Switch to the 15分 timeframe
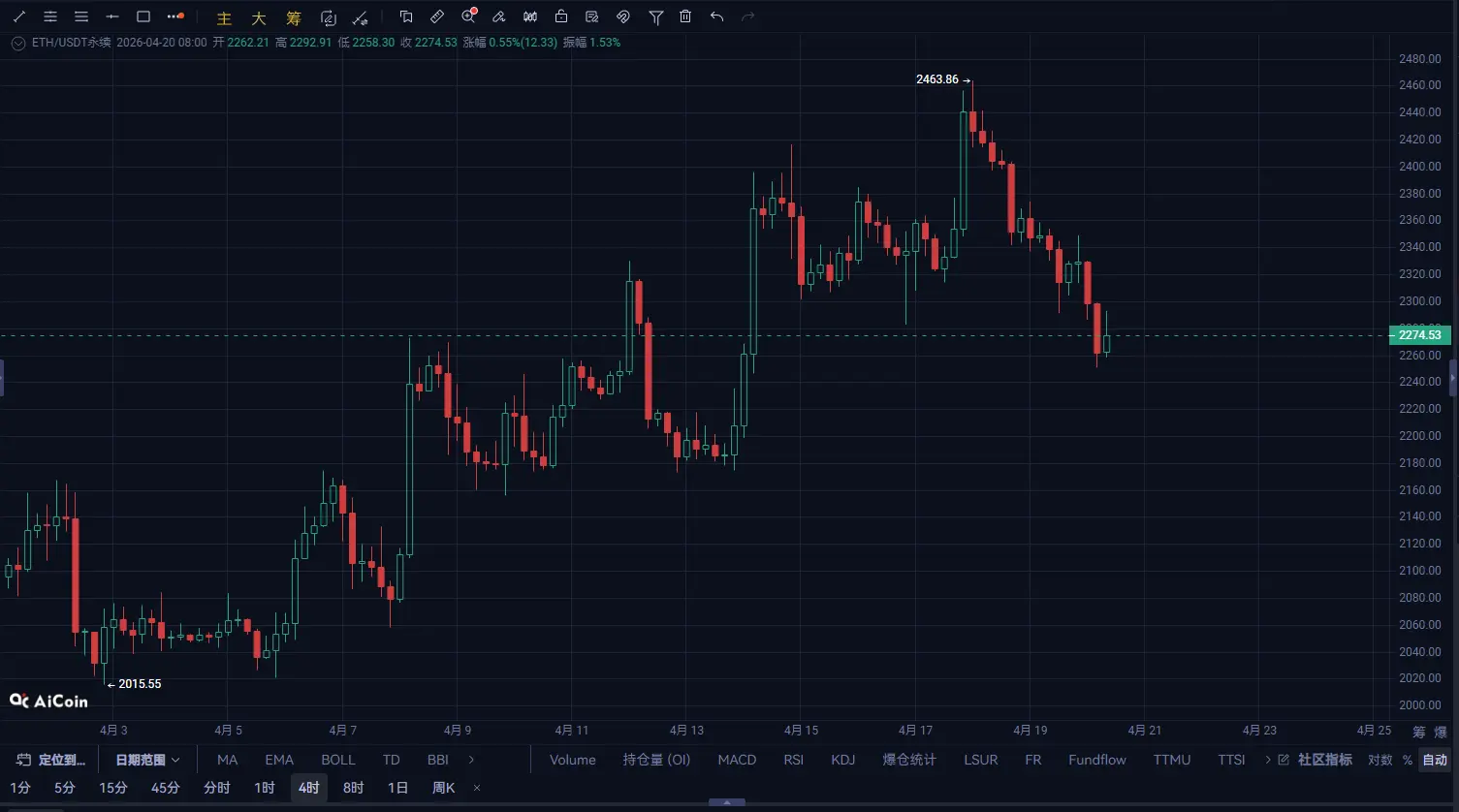1459x812 pixels. click(113, 788)
